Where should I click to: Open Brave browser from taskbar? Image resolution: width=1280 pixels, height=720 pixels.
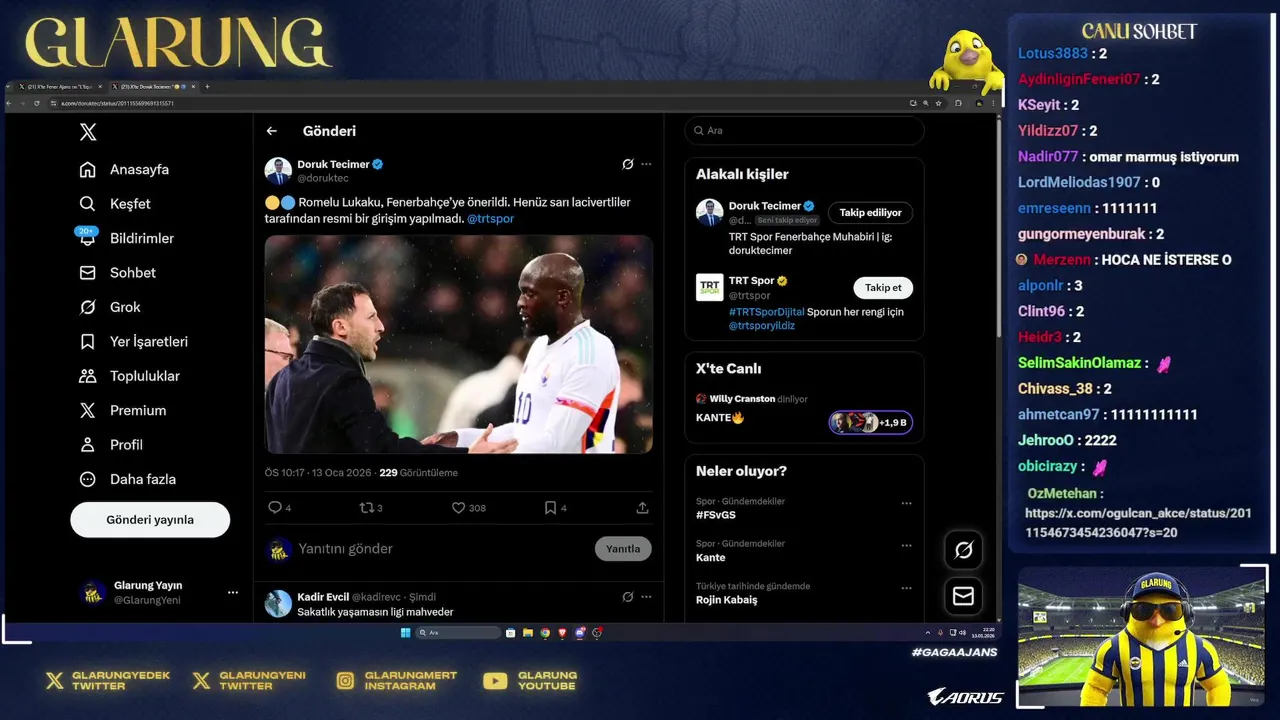pos(562,632)
